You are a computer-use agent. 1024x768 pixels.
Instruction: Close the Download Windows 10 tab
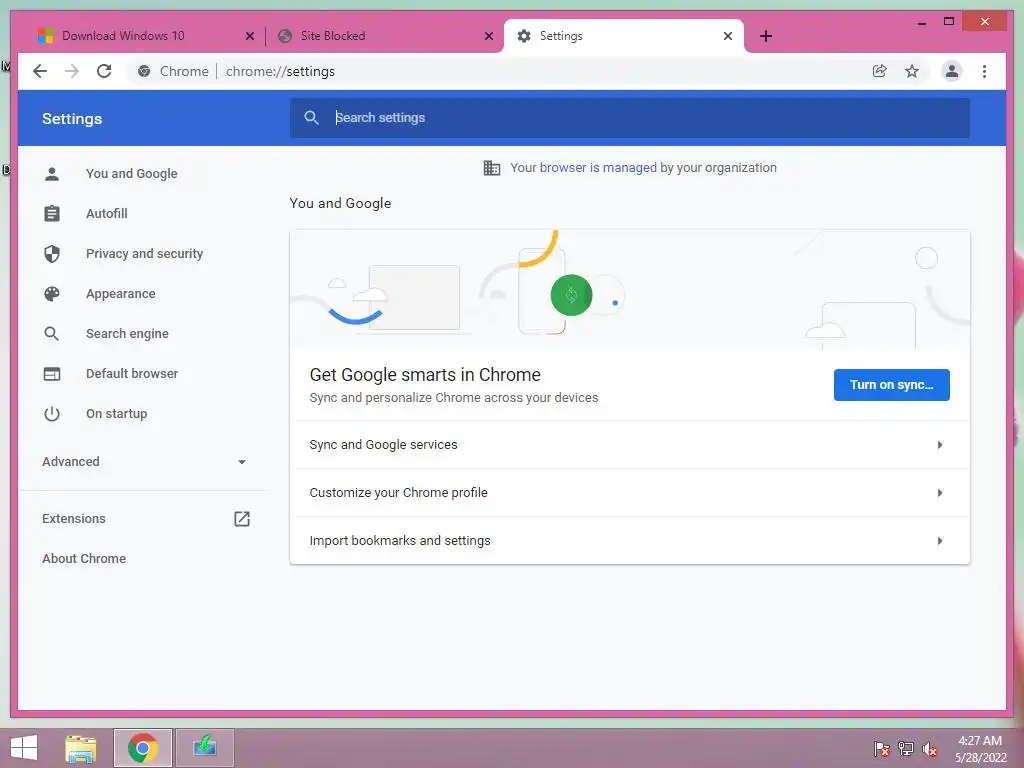tap(249, 36)
